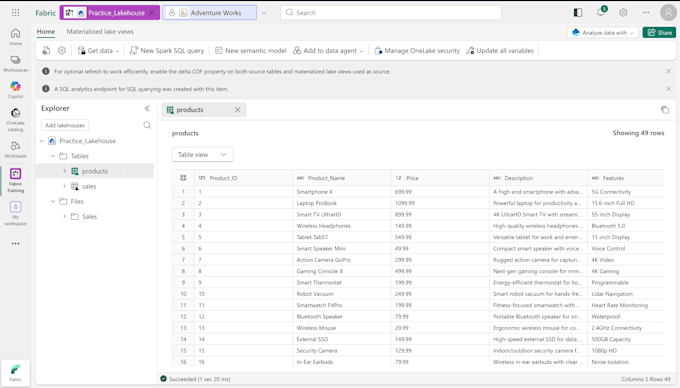This screenshot has height=388, width=680.
Task: Click the Share button
Action: pos(659,33)
